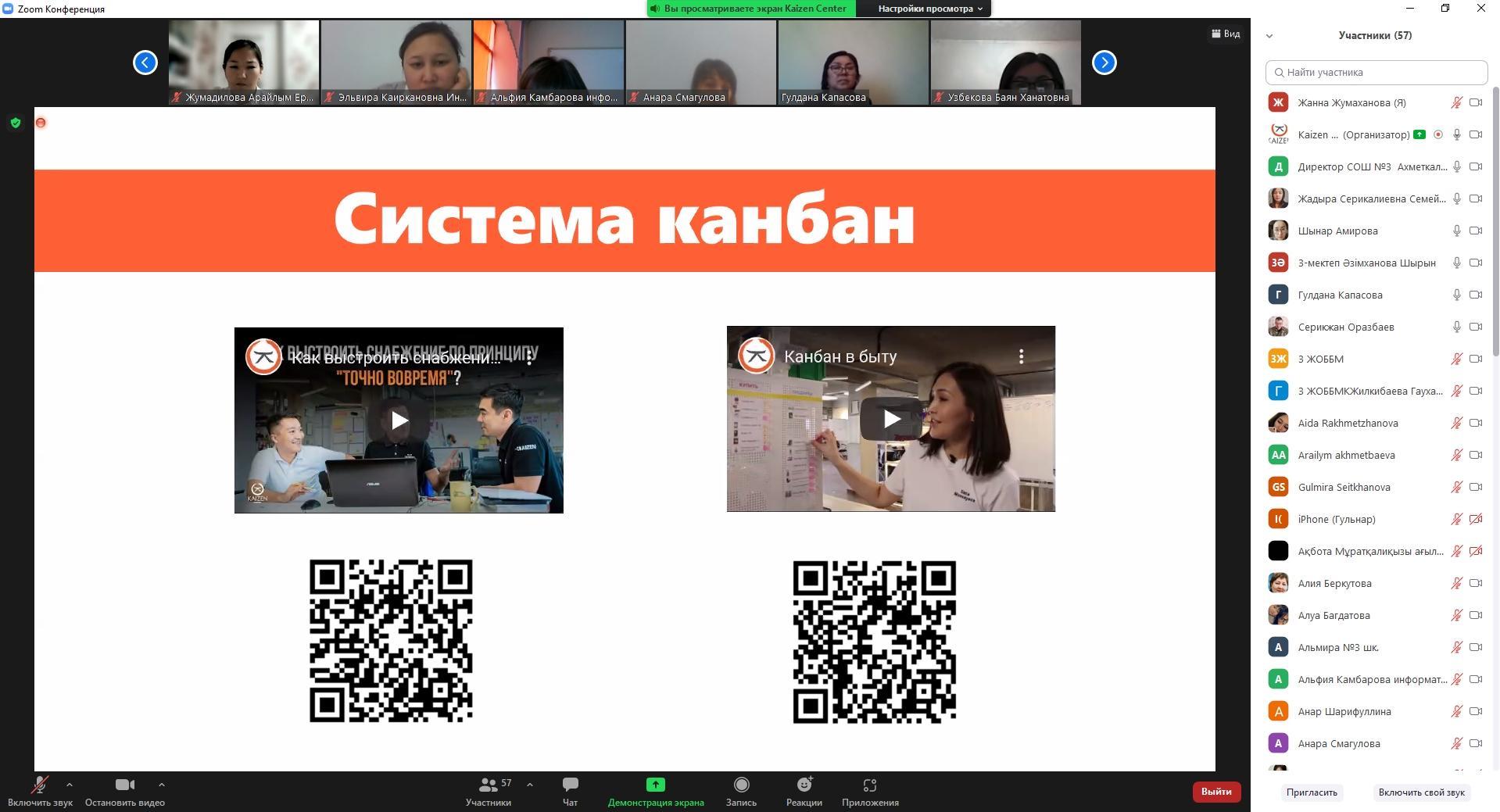Click microphone icon for Шынар Амирова
The width and height of the screenshot is (1500, 812).
click(x=1457, y=231)
